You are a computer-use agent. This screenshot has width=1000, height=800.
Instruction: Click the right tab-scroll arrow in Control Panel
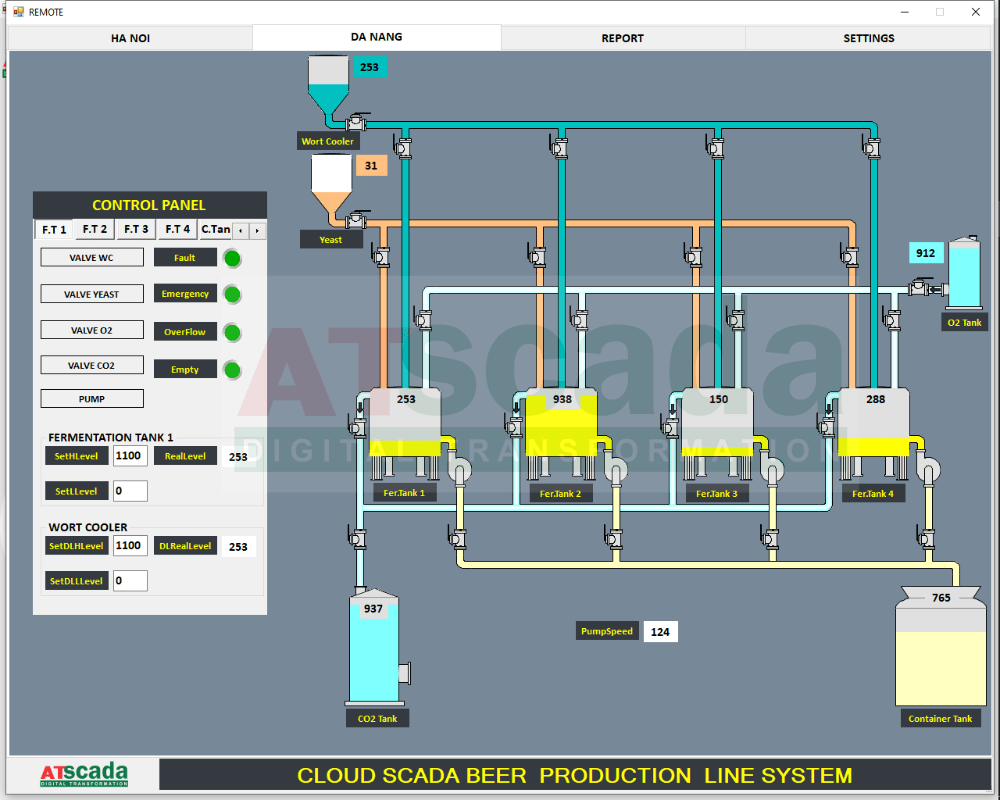257,230
